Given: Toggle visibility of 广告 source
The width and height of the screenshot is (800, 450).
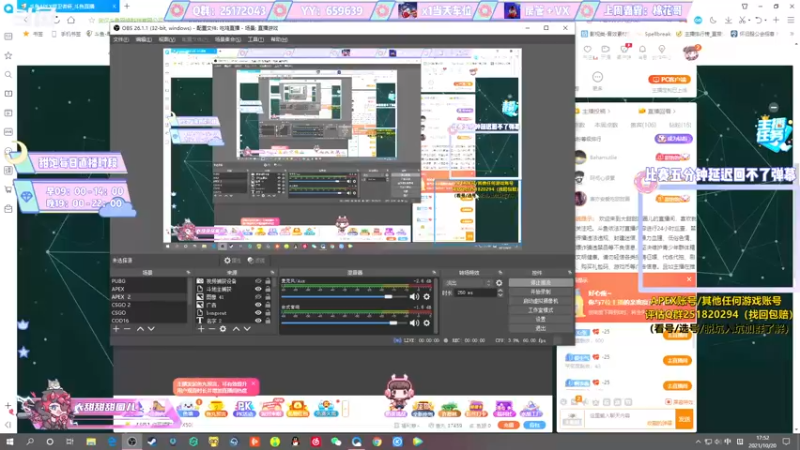Looking at the screenshot, I should 258,305.
